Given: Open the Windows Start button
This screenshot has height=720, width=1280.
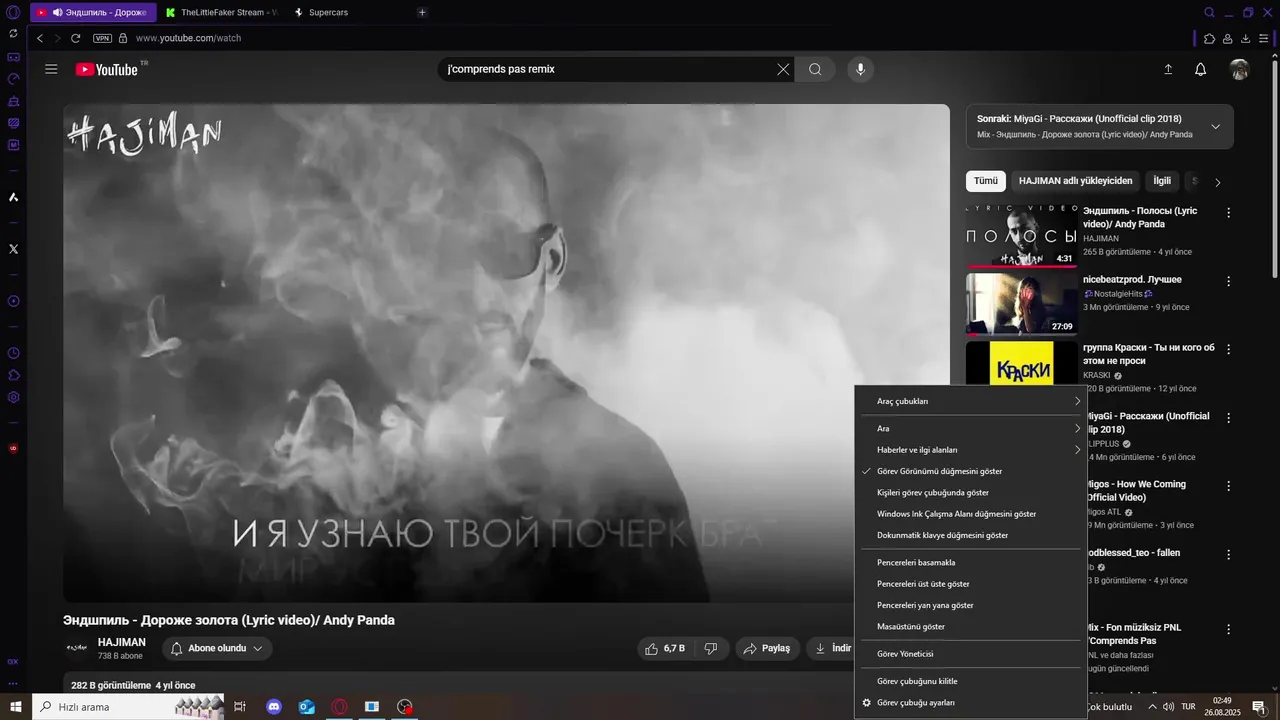Looking at the screenshot, I should click(16, 706).
